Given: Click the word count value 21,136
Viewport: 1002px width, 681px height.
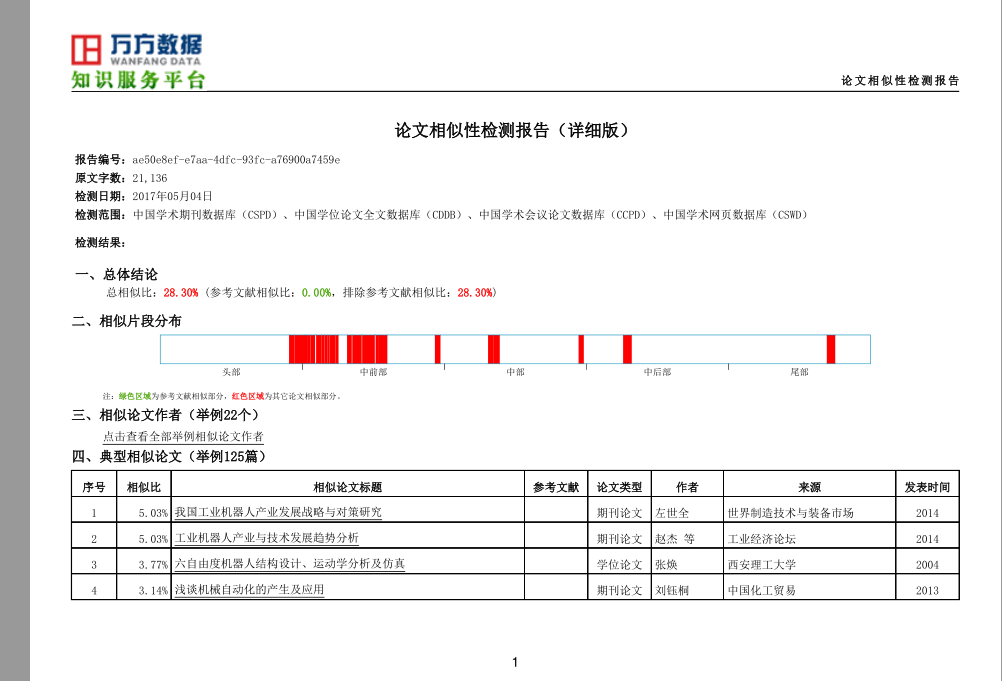Looking at the screenshot, I should (x=150, y=178).
